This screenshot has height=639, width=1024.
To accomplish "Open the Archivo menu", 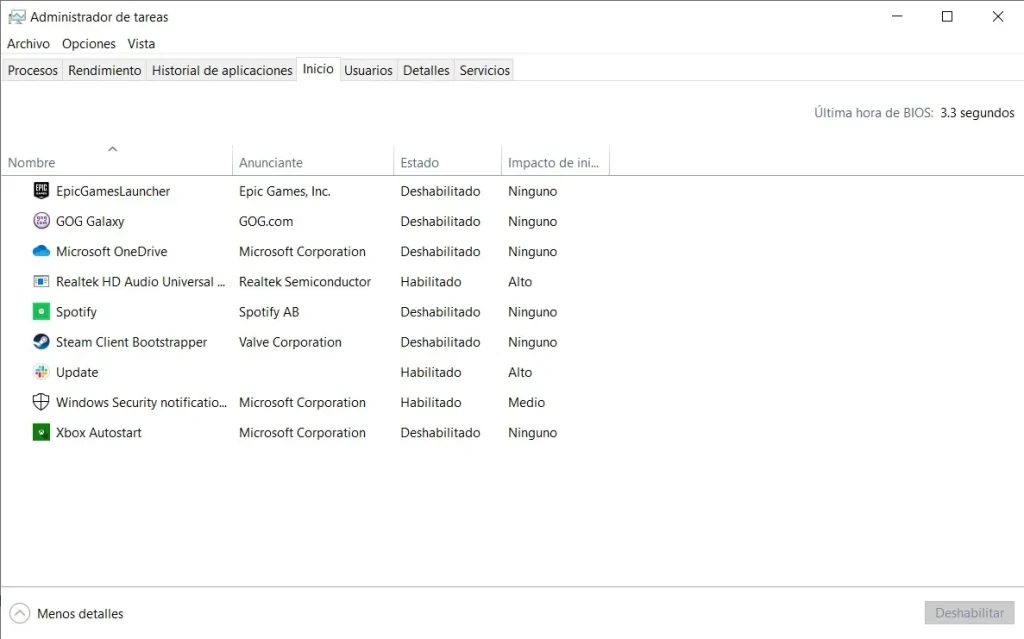I will pyautogui.click(x=28, y=44).
